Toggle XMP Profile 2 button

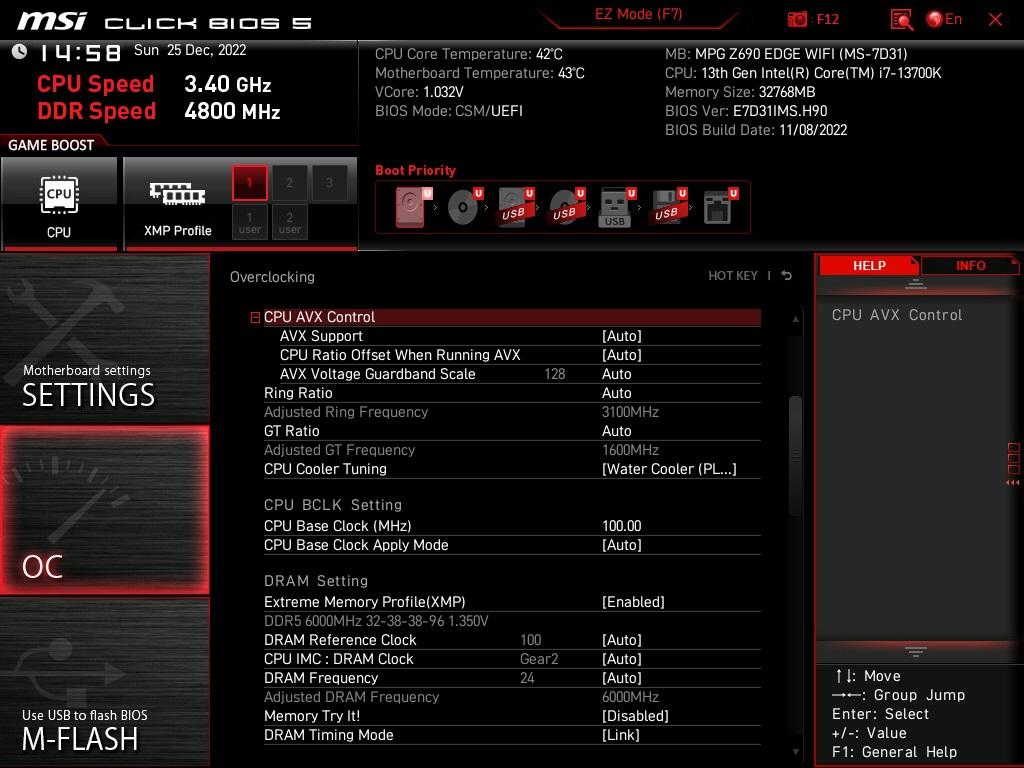(x=290, y=183)
